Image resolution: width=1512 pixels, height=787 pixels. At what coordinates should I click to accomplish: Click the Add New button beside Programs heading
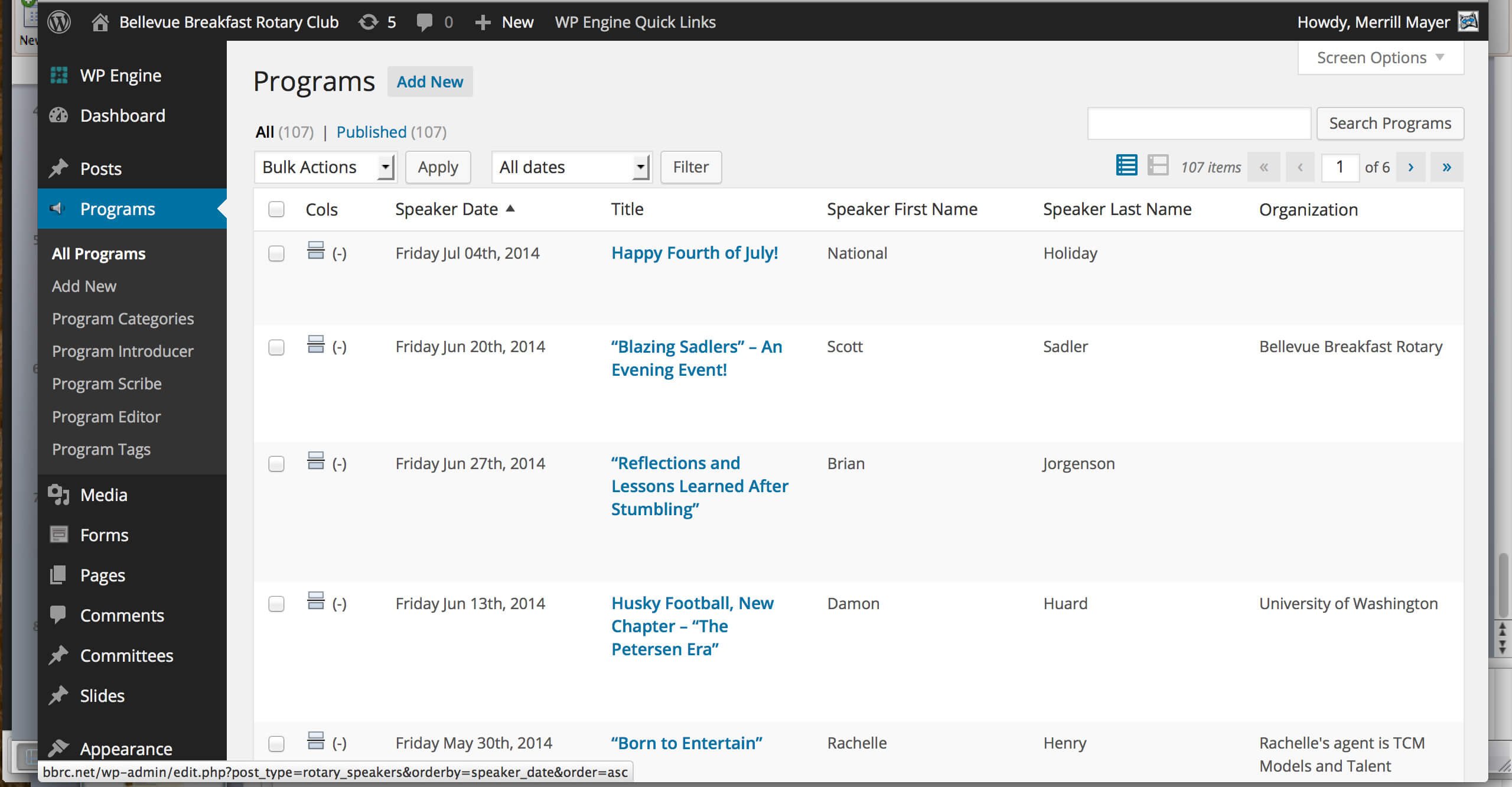pyautogui.click(x=430, y=82)
